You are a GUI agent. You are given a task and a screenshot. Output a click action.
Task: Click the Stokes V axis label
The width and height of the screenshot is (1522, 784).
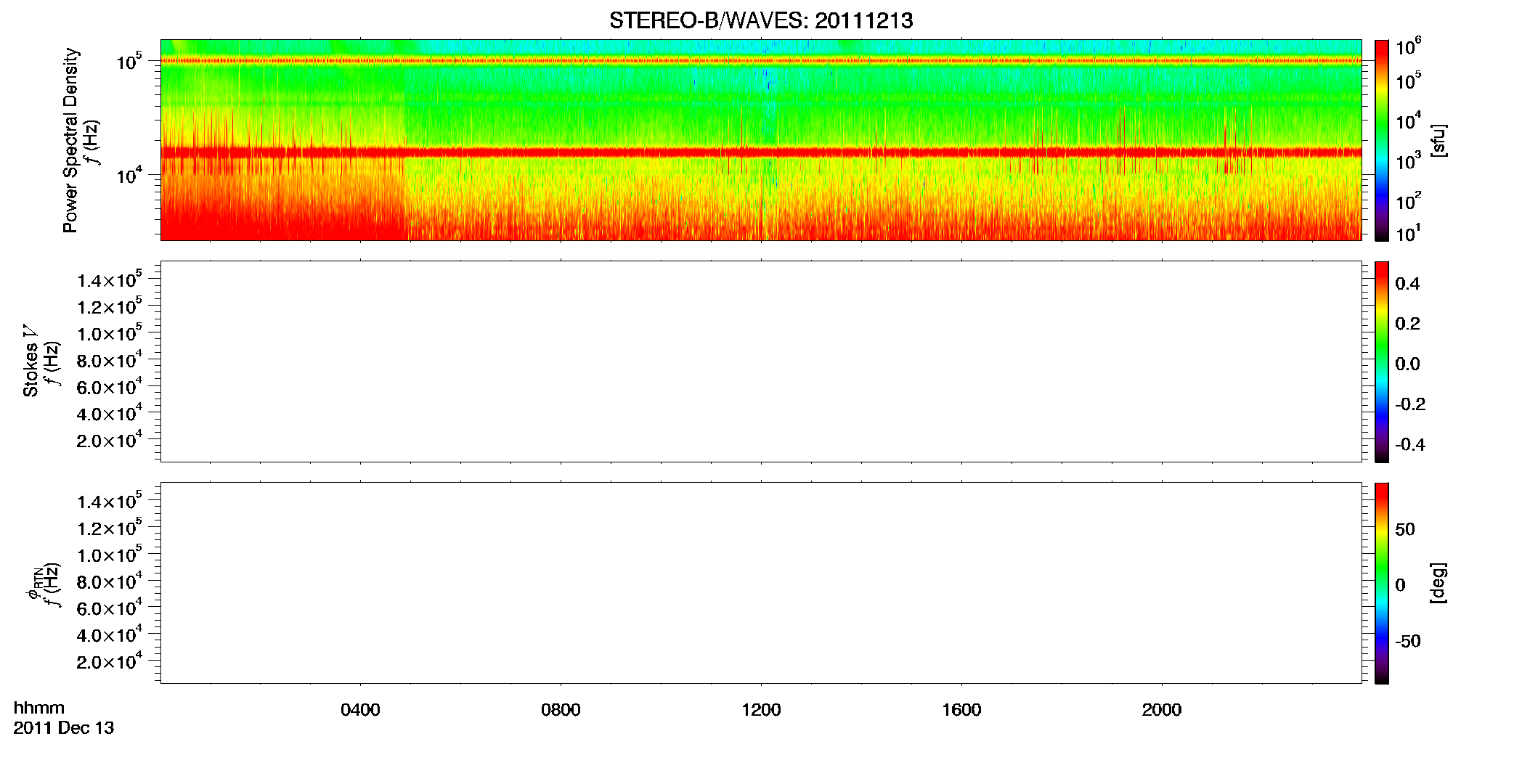tap(30, 361)
